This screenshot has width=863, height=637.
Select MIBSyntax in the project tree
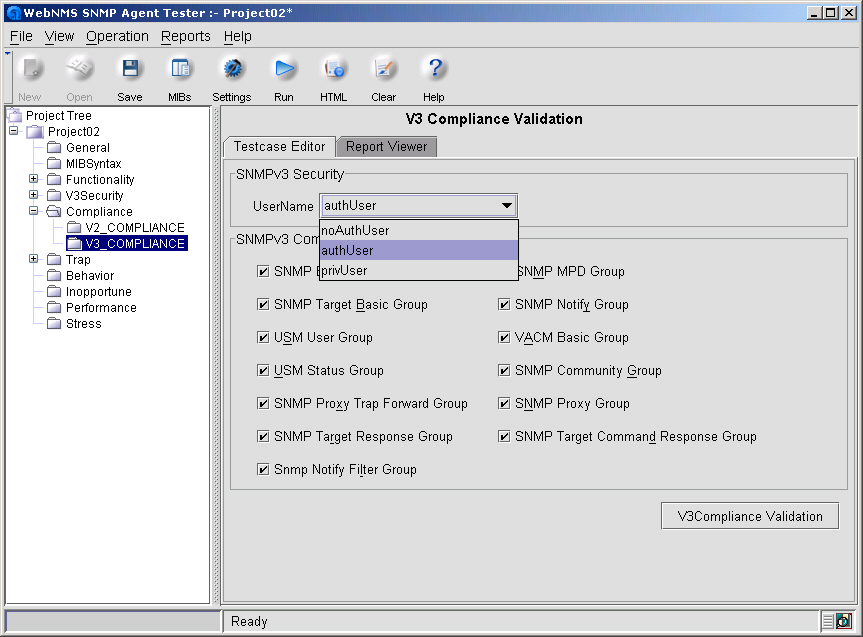[x=94, y=164]
